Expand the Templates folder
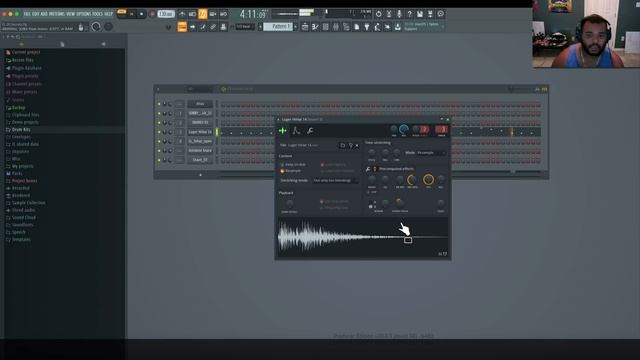This screenshot has width=640, height=360. (x=21, y=240)
